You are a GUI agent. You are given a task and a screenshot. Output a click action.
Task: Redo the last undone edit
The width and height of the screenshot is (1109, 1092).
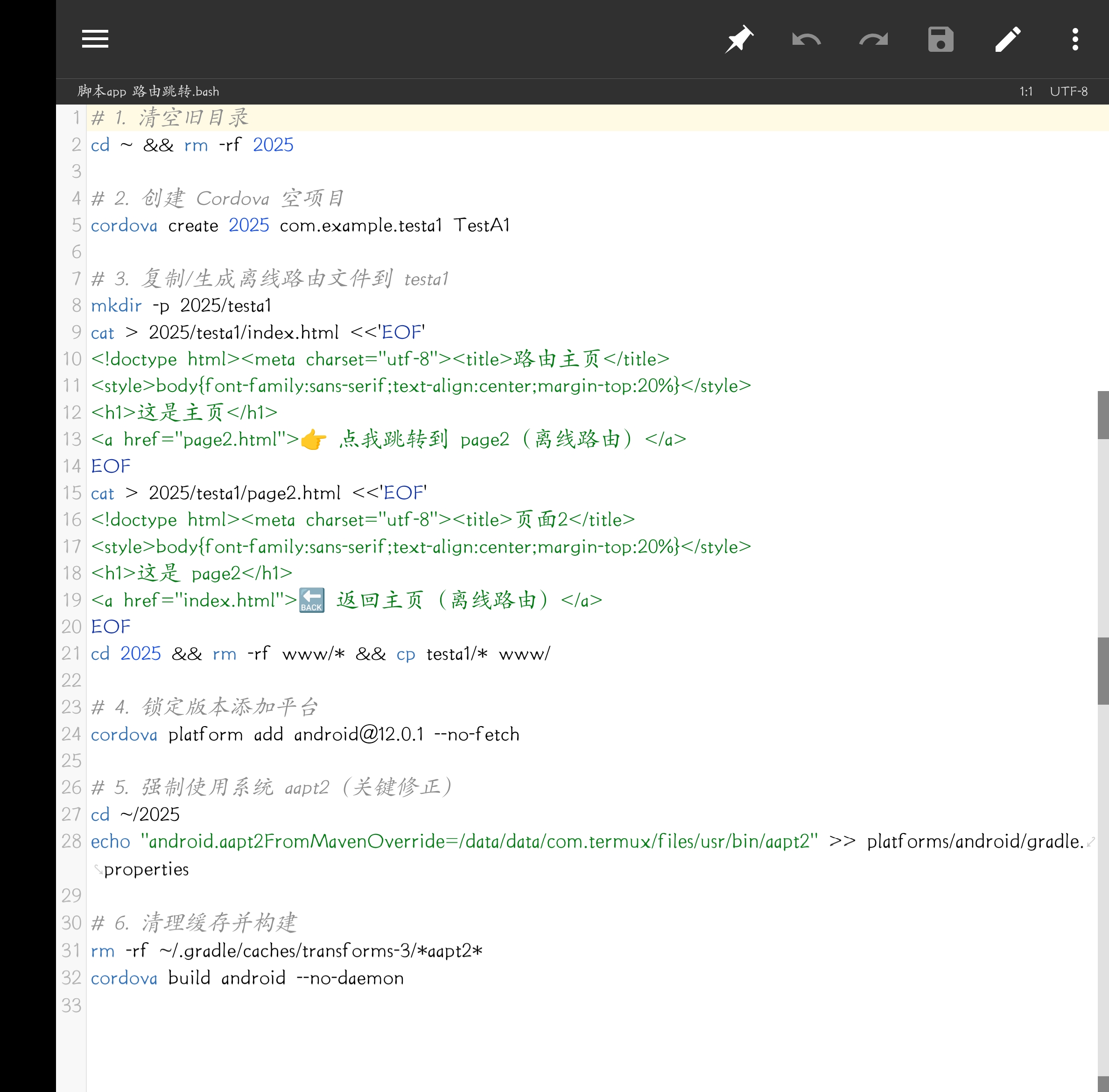pyautogui.click(x=873, y=39)
